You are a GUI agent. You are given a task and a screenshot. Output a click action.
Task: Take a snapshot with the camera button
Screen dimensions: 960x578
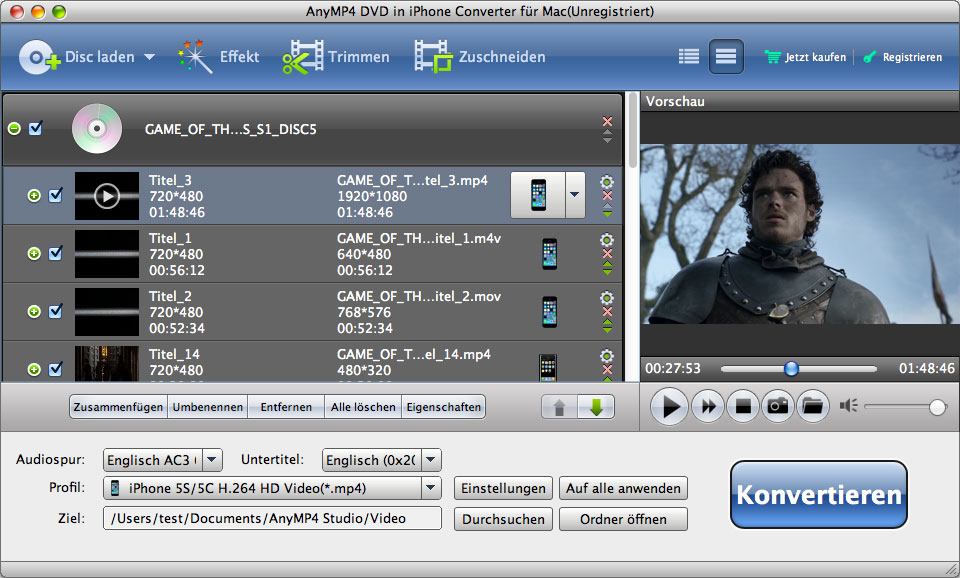pyautogui.click(x=778, y=406)
